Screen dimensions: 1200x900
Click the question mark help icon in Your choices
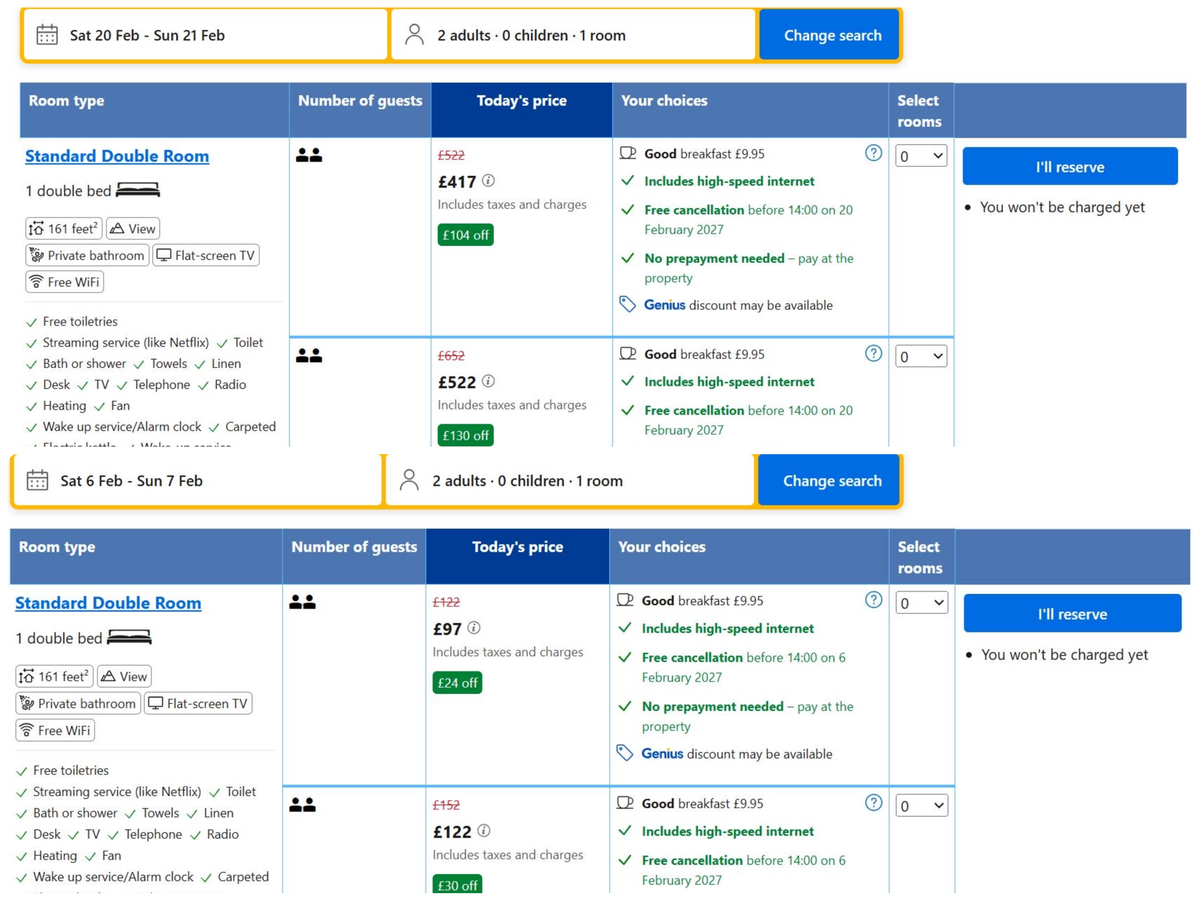(x=873, y=153)
